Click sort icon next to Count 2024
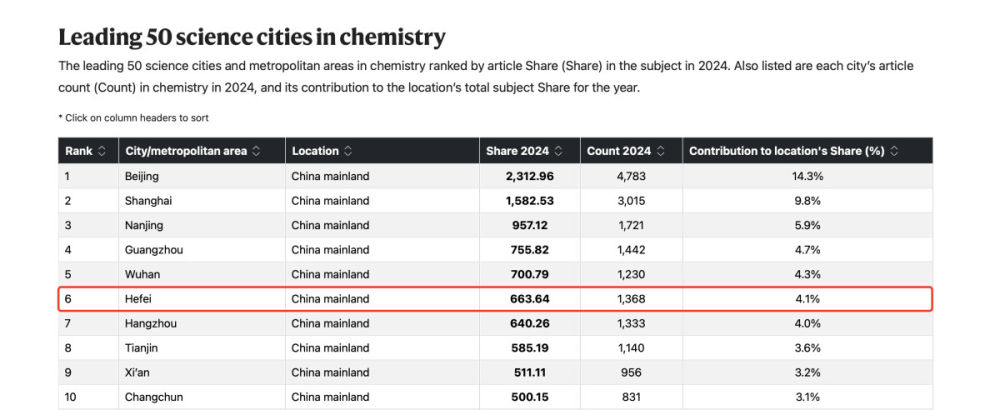 [x=660, y=151]
